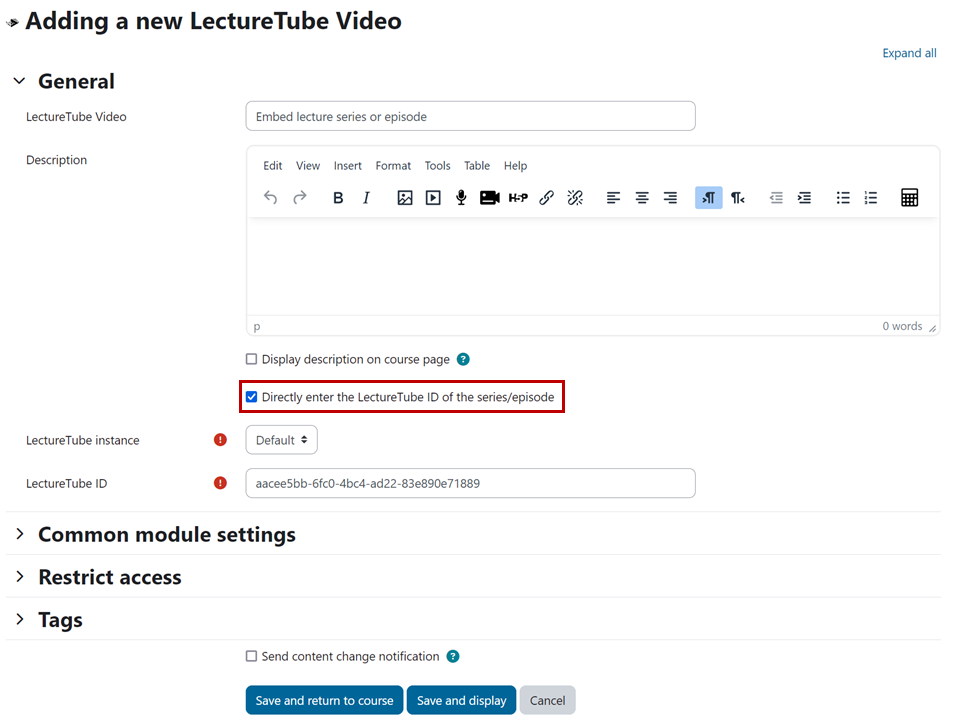
Task: Set right-to-left text direction
Action: (738, 198)
